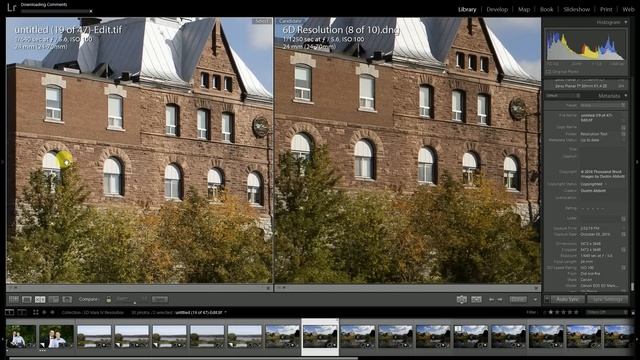Open the Slideshow module
This screenshot has width=640, height=360.
click(x=576, y=9)
